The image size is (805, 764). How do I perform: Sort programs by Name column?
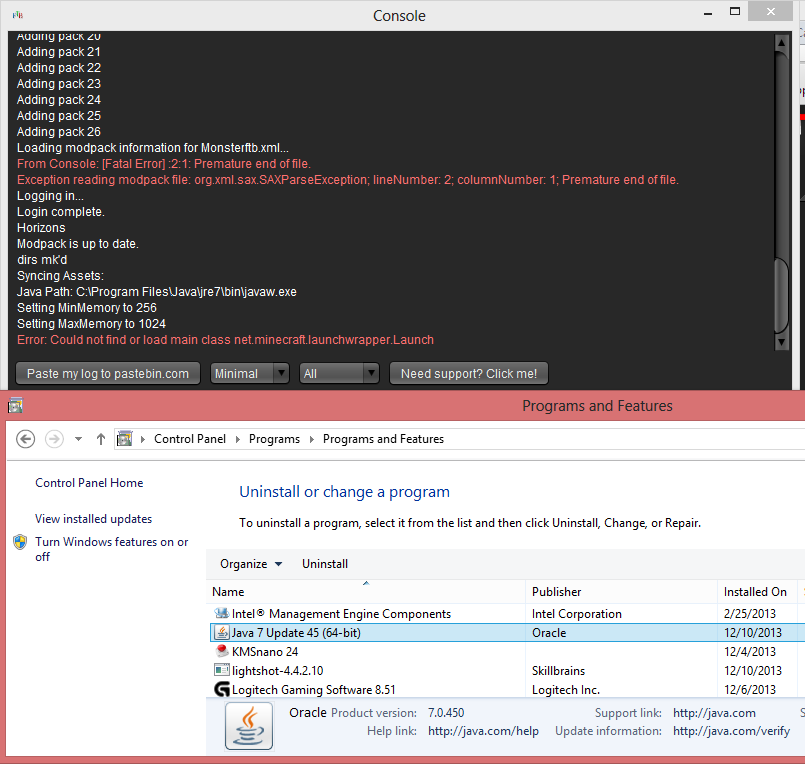pos(366,591)
